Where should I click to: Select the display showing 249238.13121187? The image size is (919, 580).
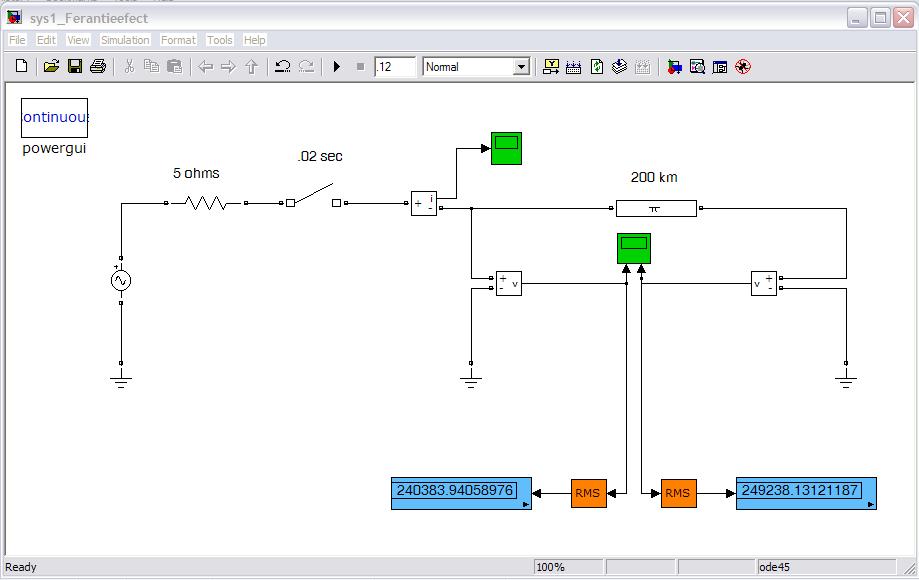click(805, 493)
